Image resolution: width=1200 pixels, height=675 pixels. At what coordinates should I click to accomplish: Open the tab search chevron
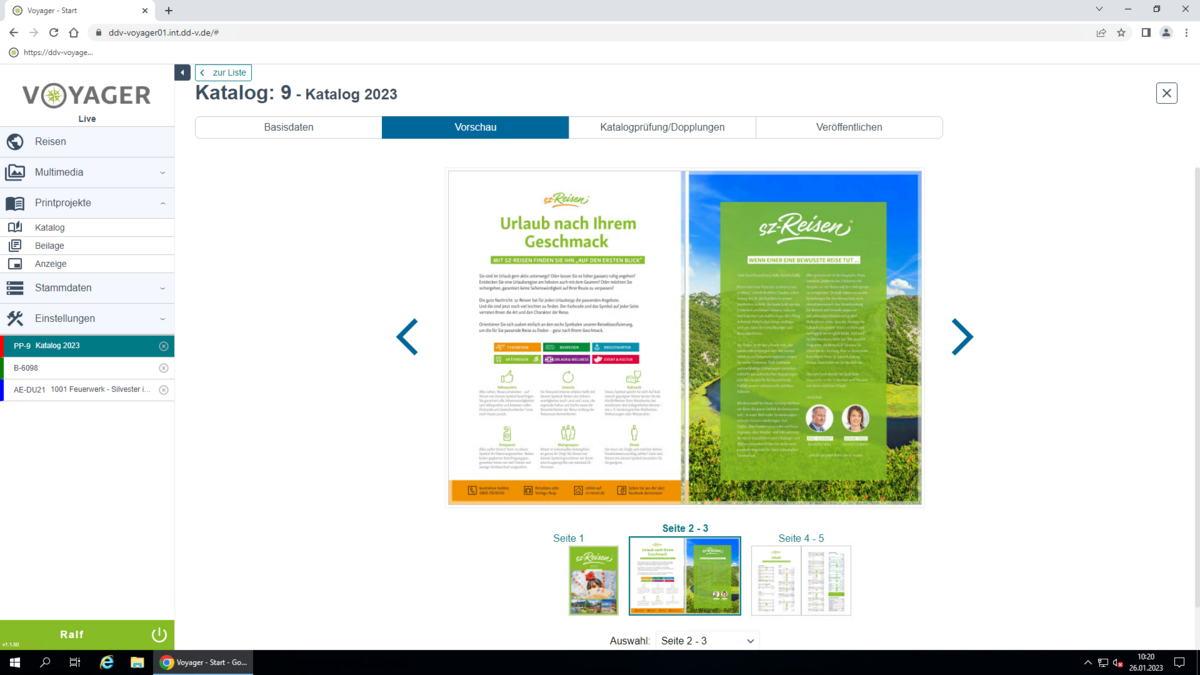(1099, 9)
